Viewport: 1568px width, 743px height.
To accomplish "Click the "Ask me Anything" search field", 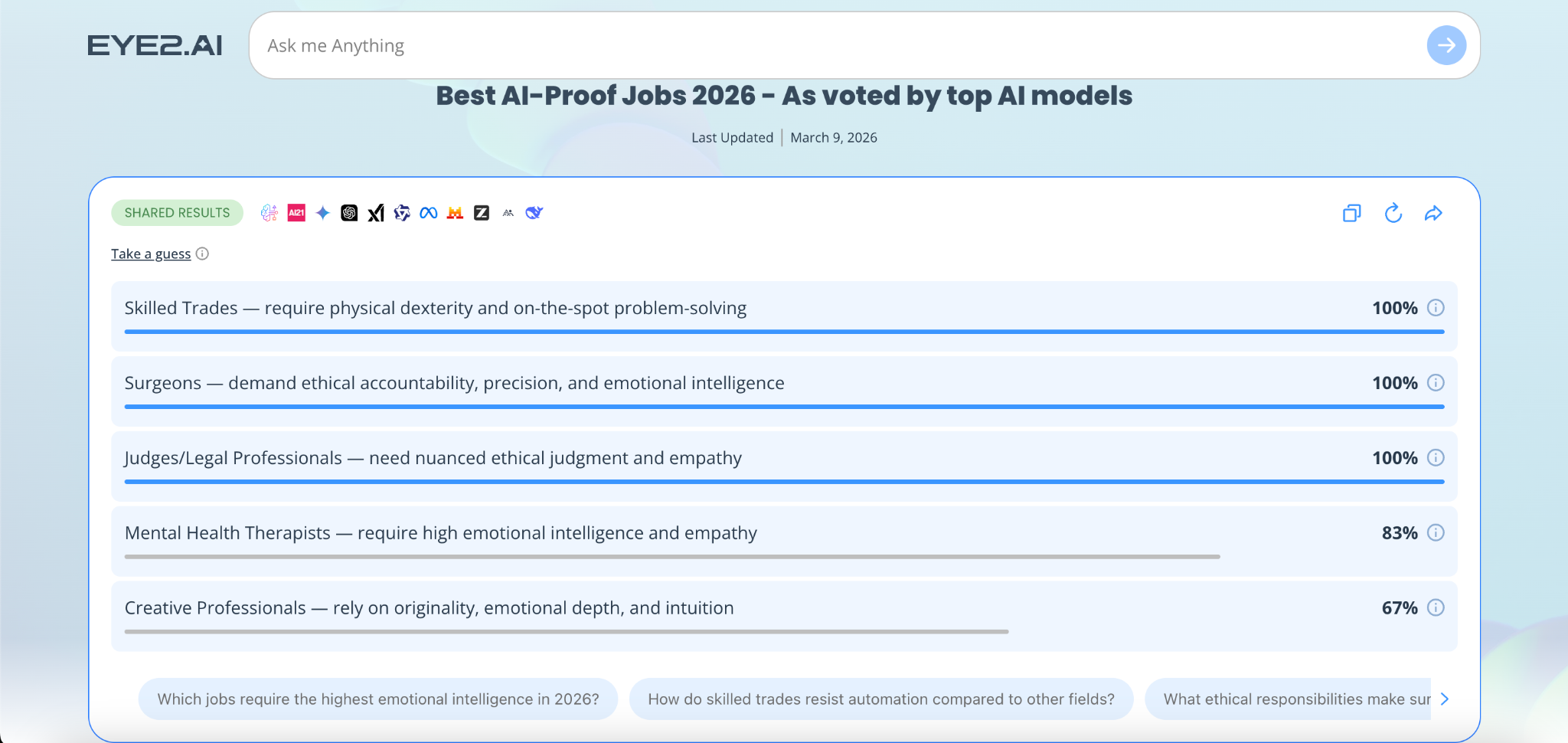I will (835, 46).
